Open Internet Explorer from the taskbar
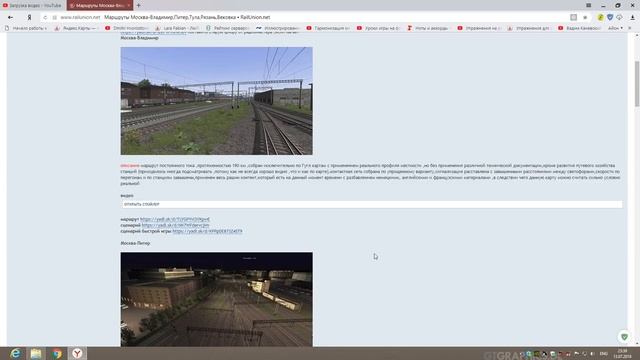Screen dimensions: 640x360 coord(16,353)
